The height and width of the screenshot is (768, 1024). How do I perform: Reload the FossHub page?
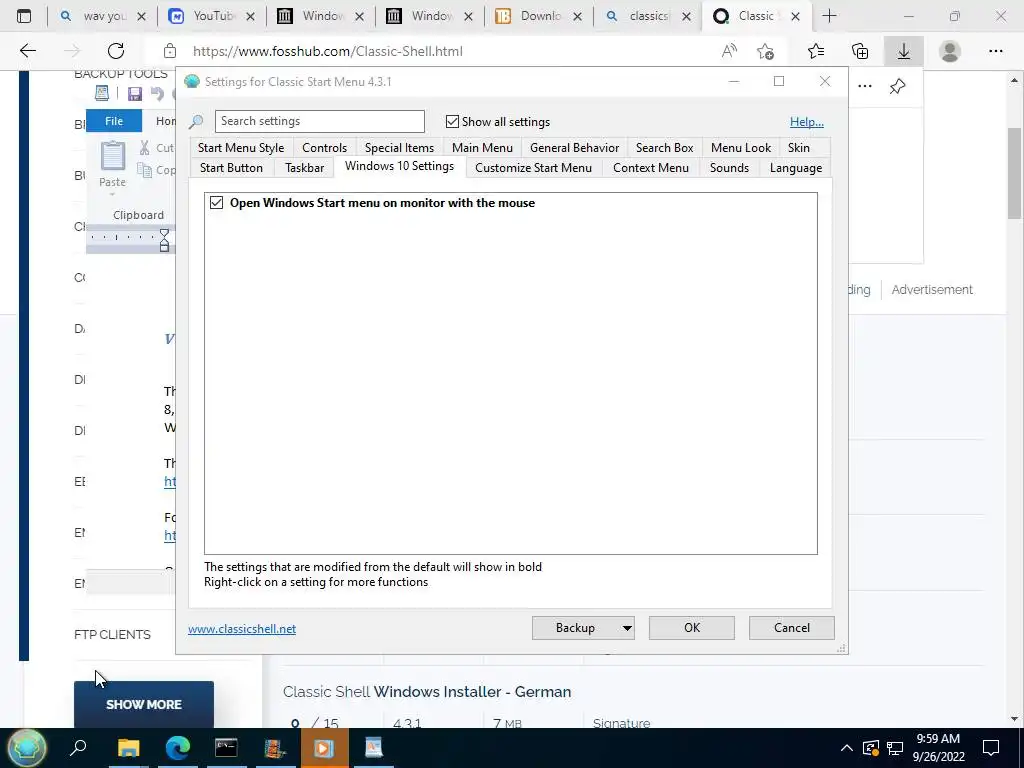[x=116, y=51]
